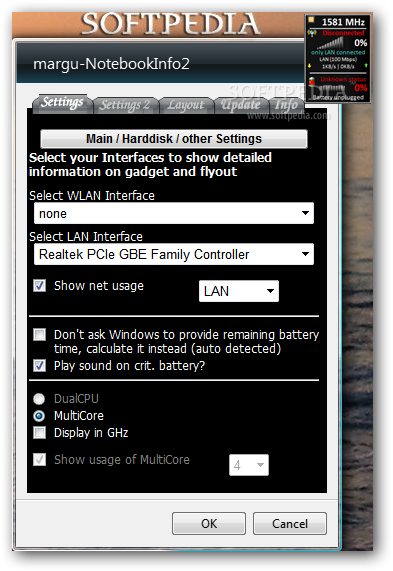393x571 pixels.
Task: Click the red Disconnected status in gadget
Action: [343, 33]
